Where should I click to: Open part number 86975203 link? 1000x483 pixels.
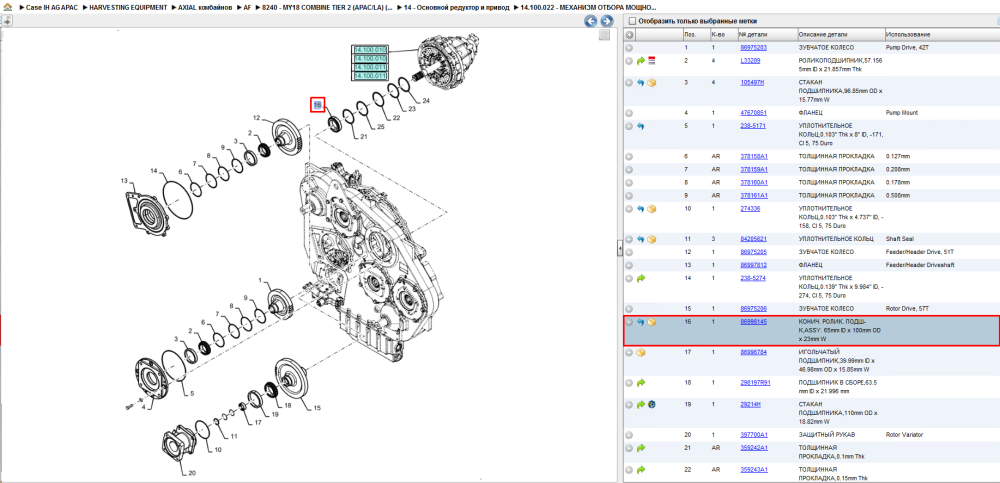(x=753, y=48)
